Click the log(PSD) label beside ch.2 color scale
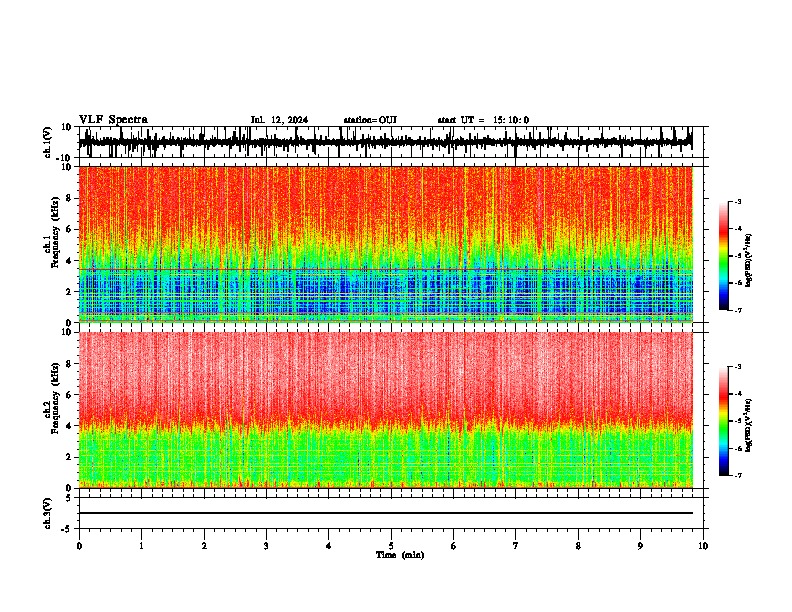 [749, 425]
